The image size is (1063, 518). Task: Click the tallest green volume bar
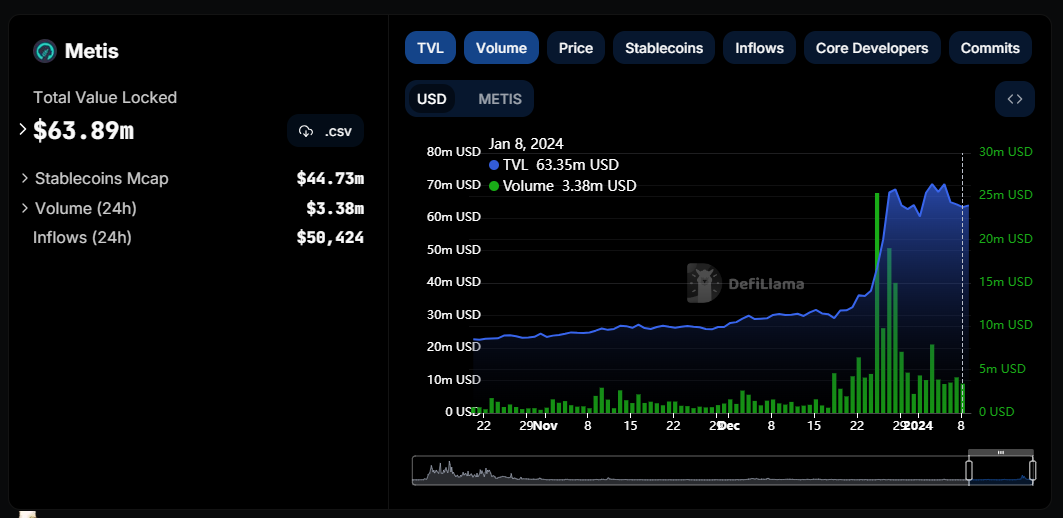(x=877, y=303)
